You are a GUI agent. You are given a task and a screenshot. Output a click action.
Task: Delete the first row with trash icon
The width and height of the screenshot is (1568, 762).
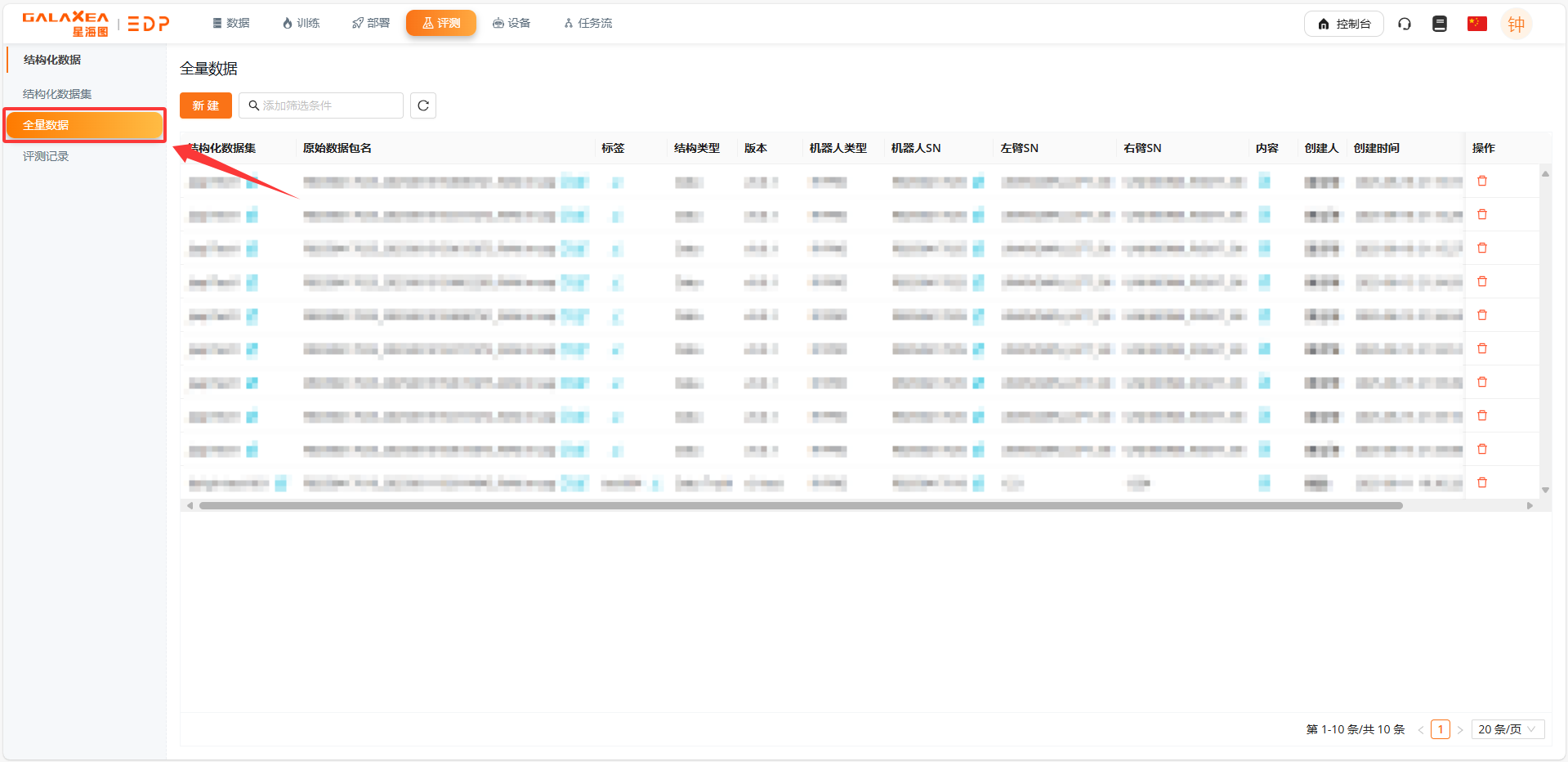(x=1482, y=181)
